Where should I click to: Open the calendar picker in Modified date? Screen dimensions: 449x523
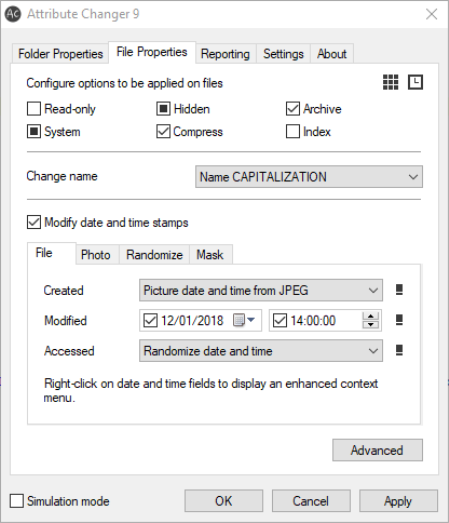(244, 320)
